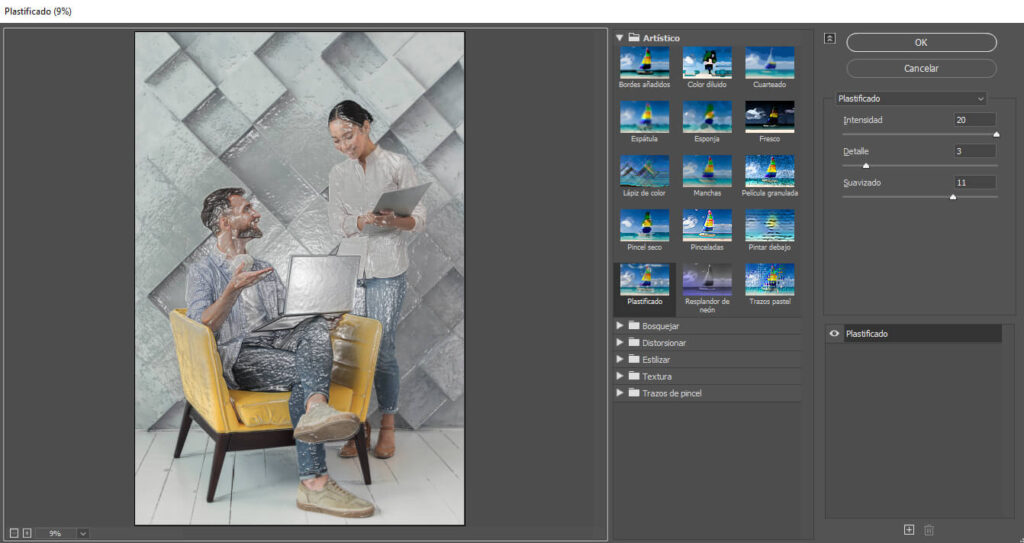Screen dimensions: 1024x543
Task: Apply the Manchas filter thumbnail
Action: coord(707,171)
